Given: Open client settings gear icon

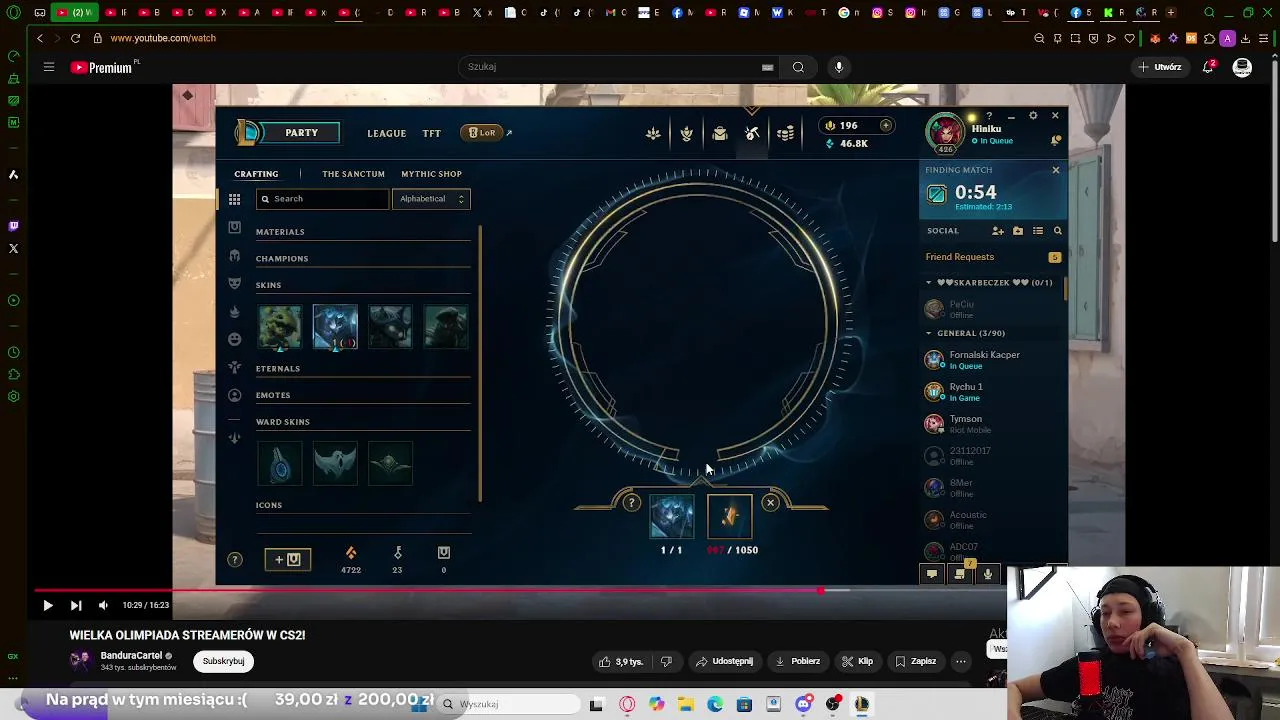Looking at the screenshot, I should click(x=1033, y=116).
